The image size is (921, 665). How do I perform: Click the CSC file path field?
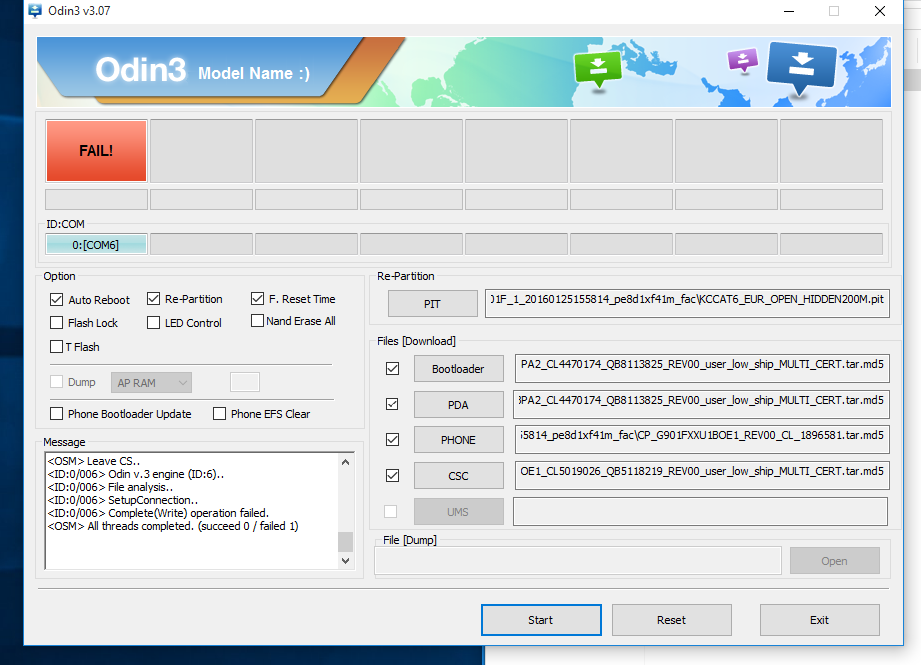coord(702,475)
